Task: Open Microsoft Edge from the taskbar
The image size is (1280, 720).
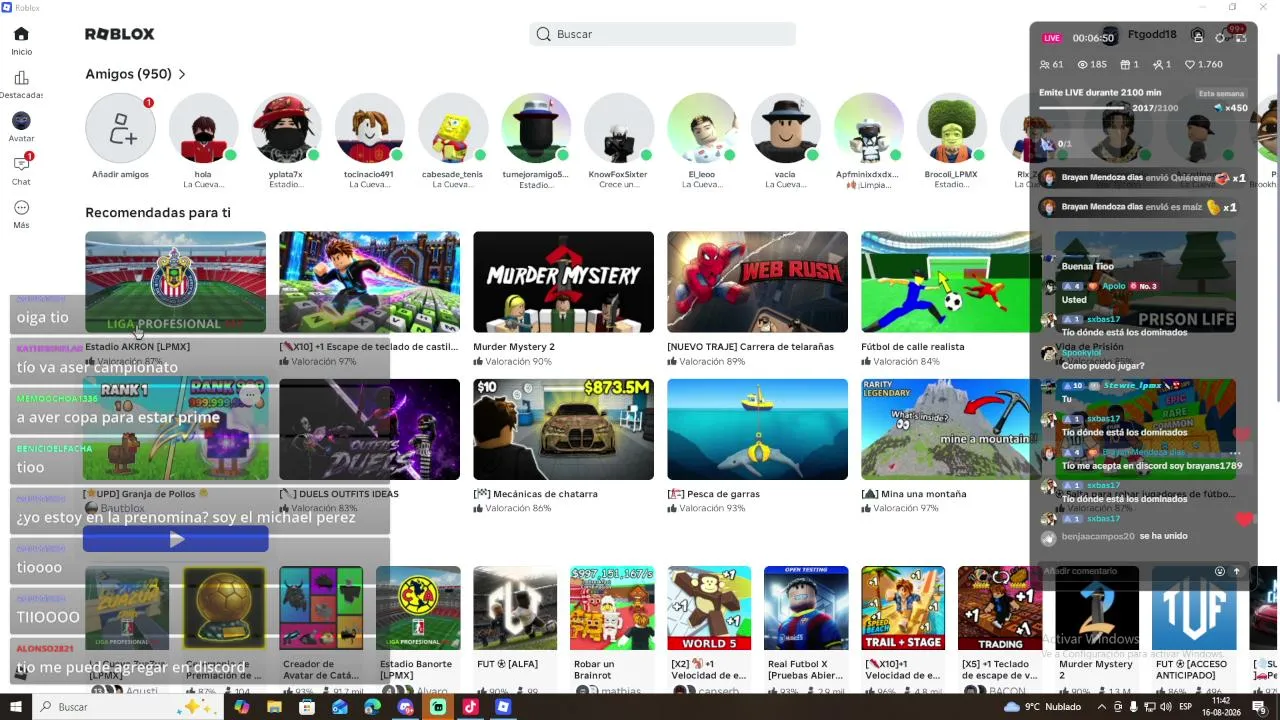Action: 372,707
